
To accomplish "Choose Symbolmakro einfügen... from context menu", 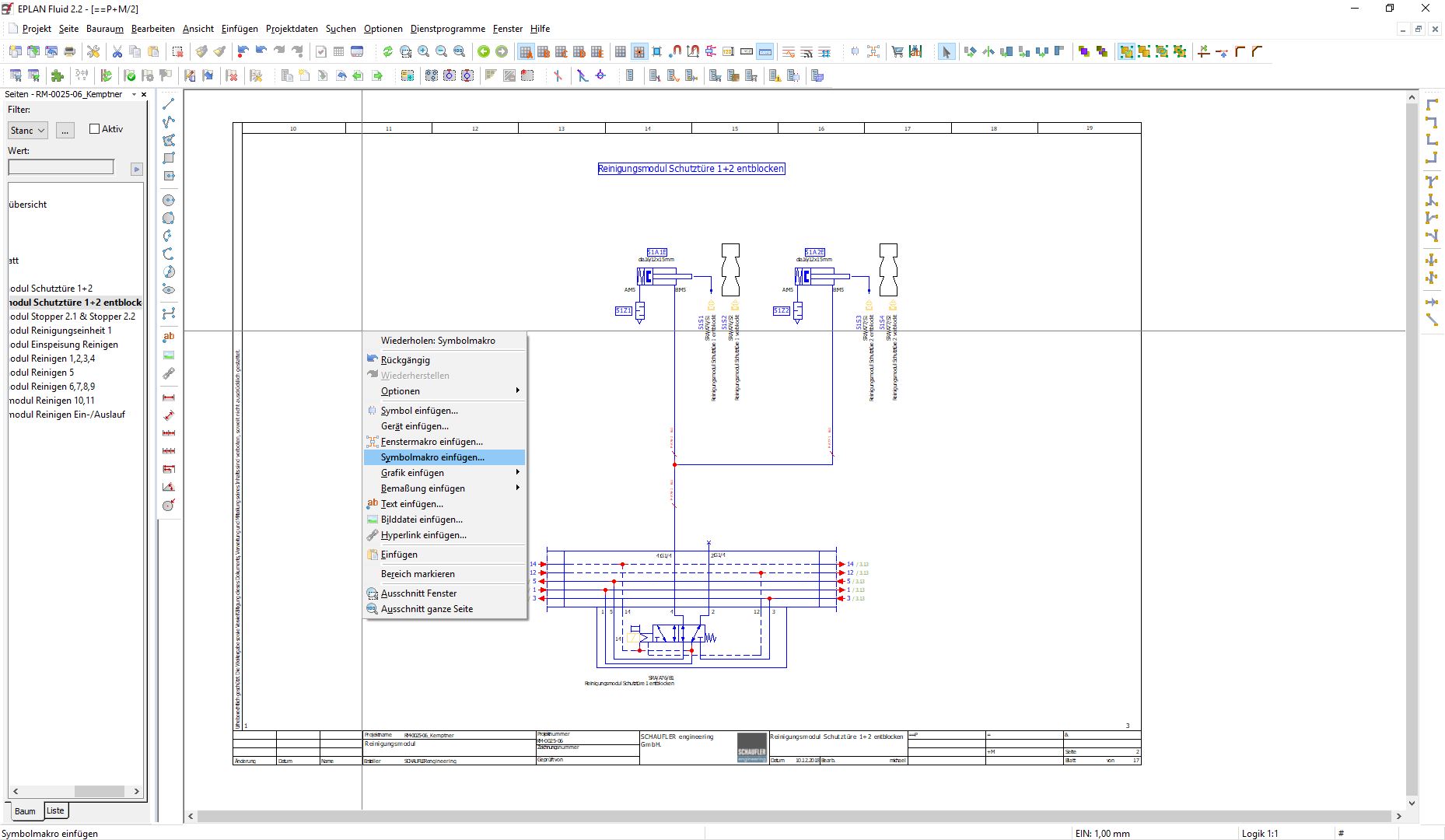I will click(444, 457).
